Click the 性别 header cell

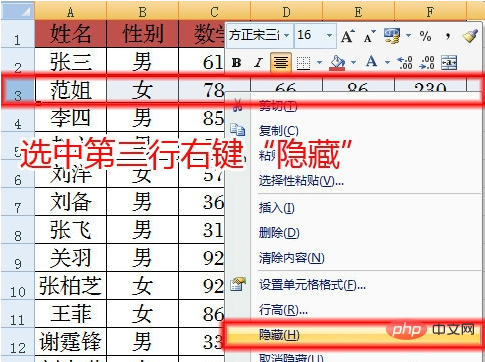[x=142, y=34]
